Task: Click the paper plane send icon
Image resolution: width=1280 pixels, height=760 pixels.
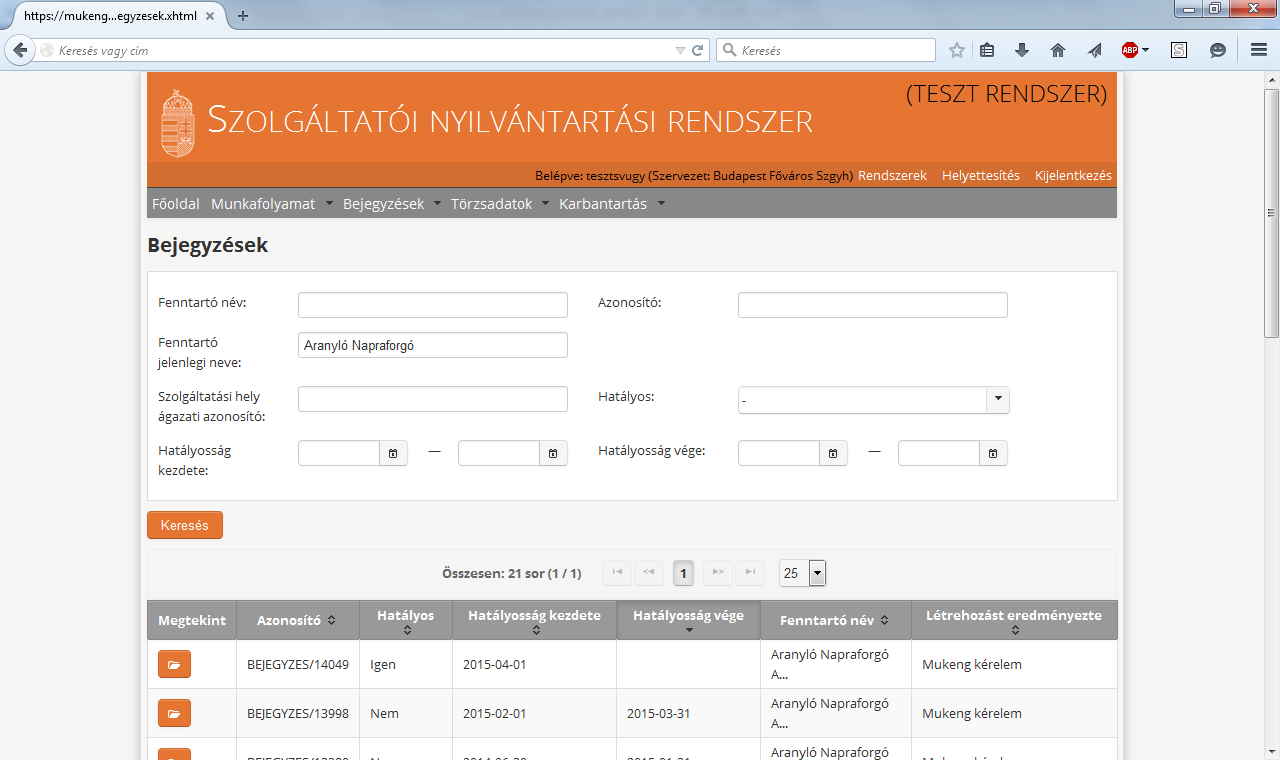Action: pos(1095,50)
